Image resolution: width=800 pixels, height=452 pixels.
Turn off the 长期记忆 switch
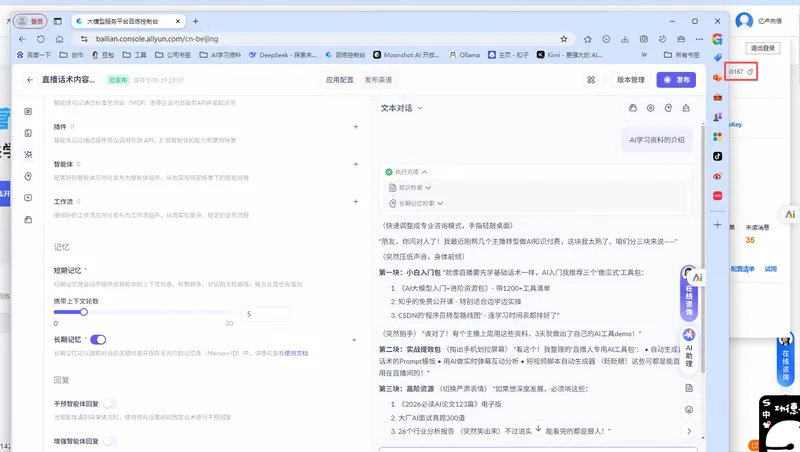click(x=98, y=340)
